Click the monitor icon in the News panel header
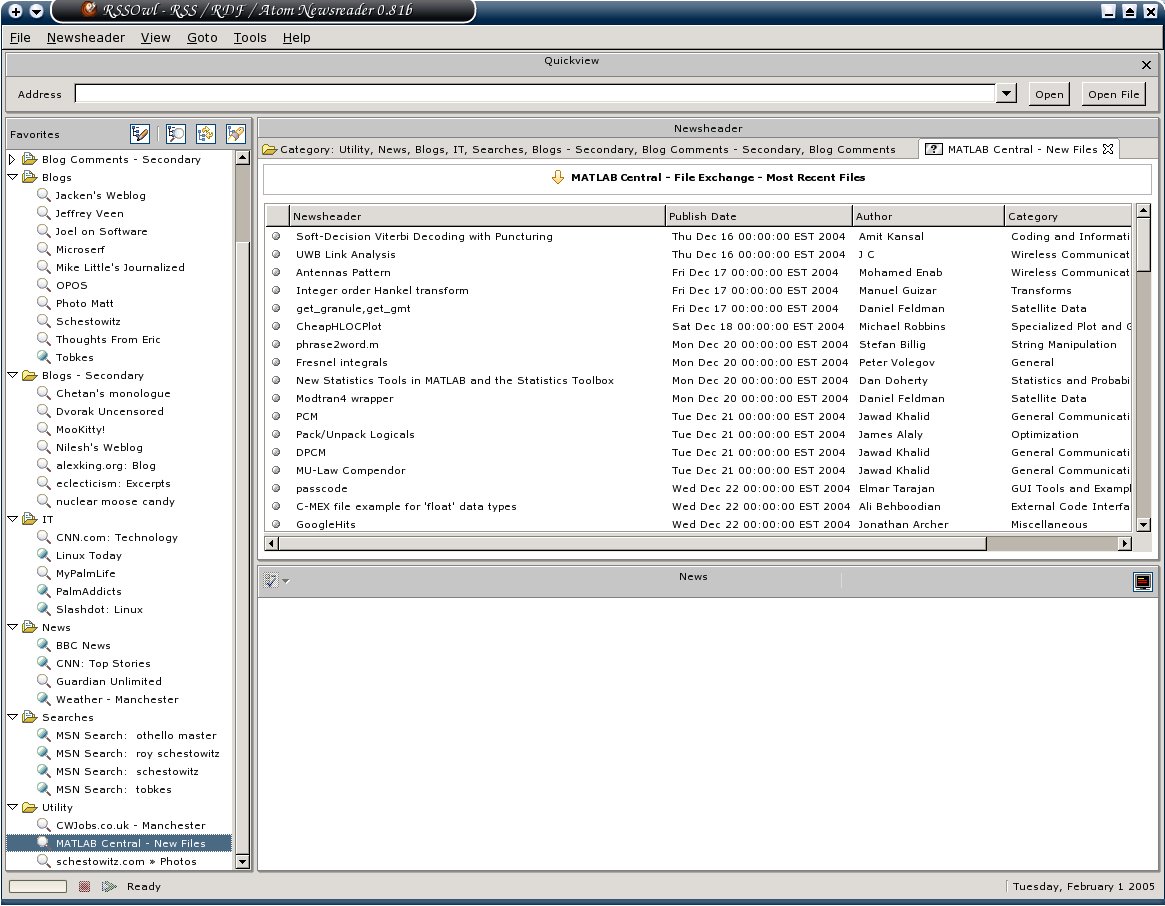This screenshot has width=1165, height=906. coord(1143,581)
